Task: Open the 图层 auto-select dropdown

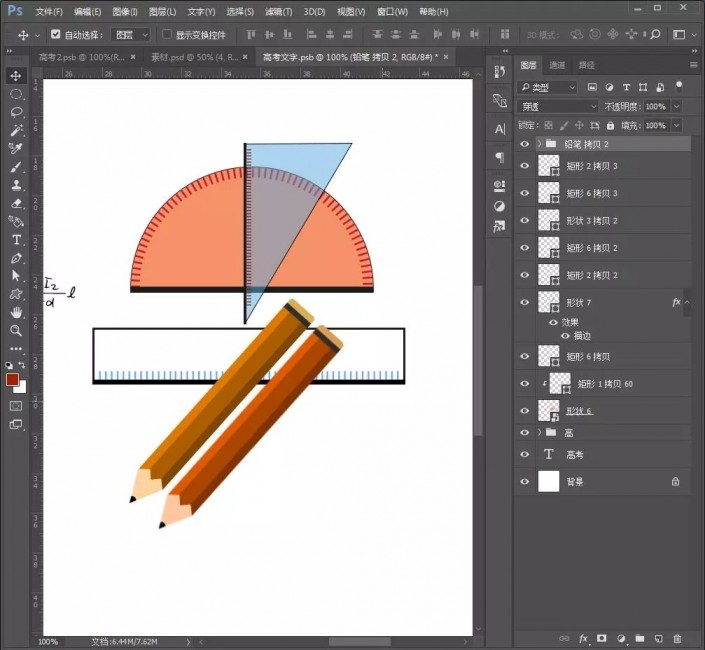Action: [130, 35]
